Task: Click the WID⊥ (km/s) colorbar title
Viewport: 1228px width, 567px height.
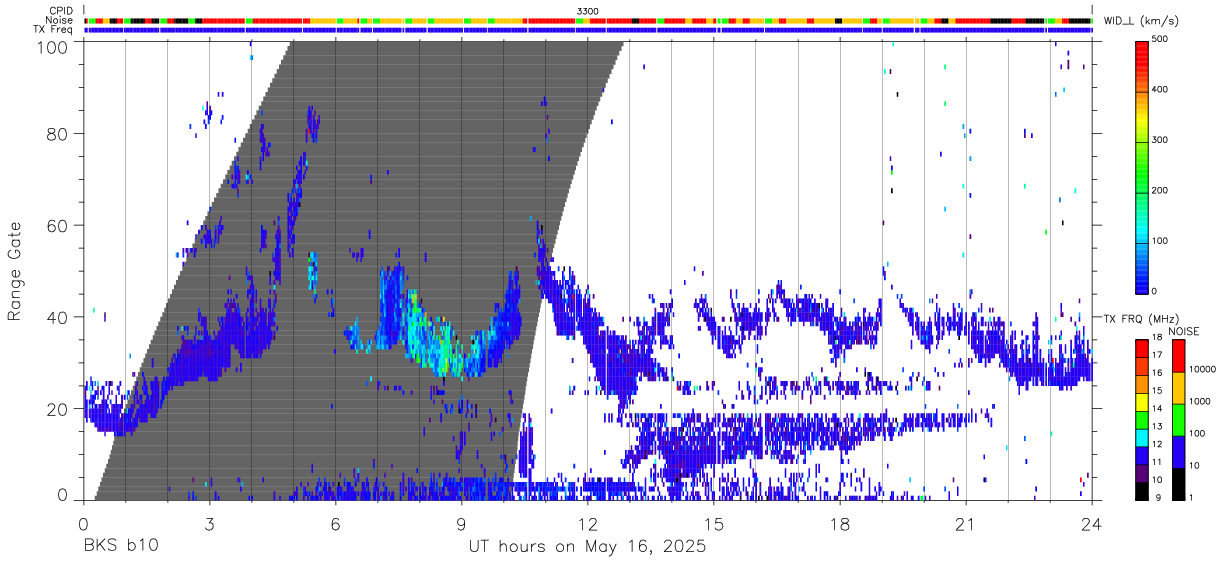Action: 1140,21
